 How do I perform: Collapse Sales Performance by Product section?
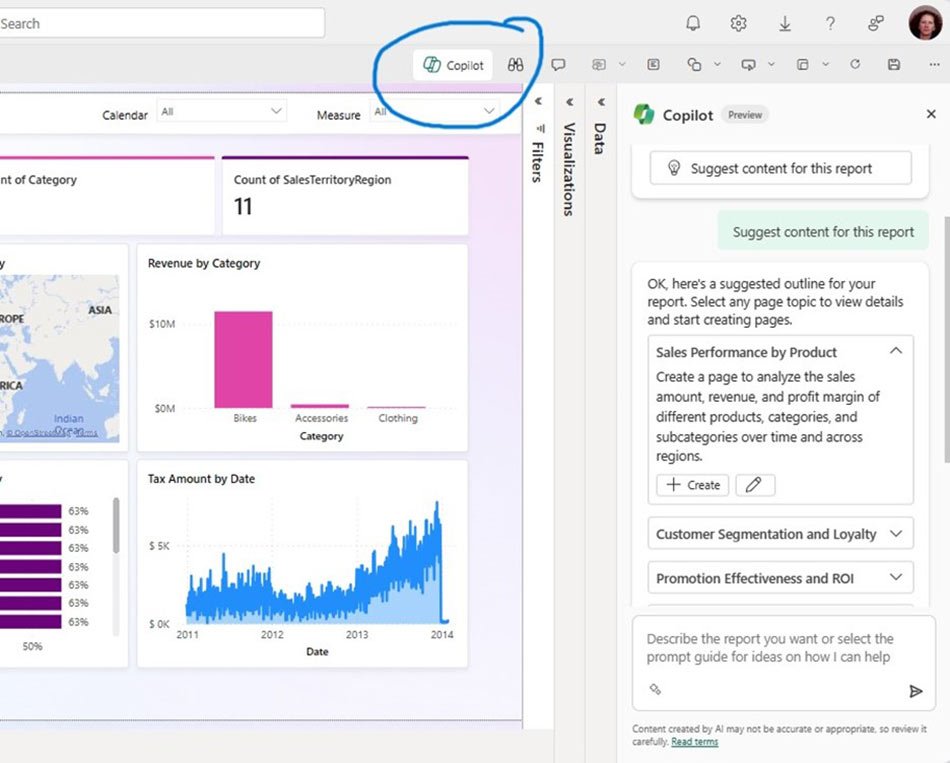coord(896,351)
